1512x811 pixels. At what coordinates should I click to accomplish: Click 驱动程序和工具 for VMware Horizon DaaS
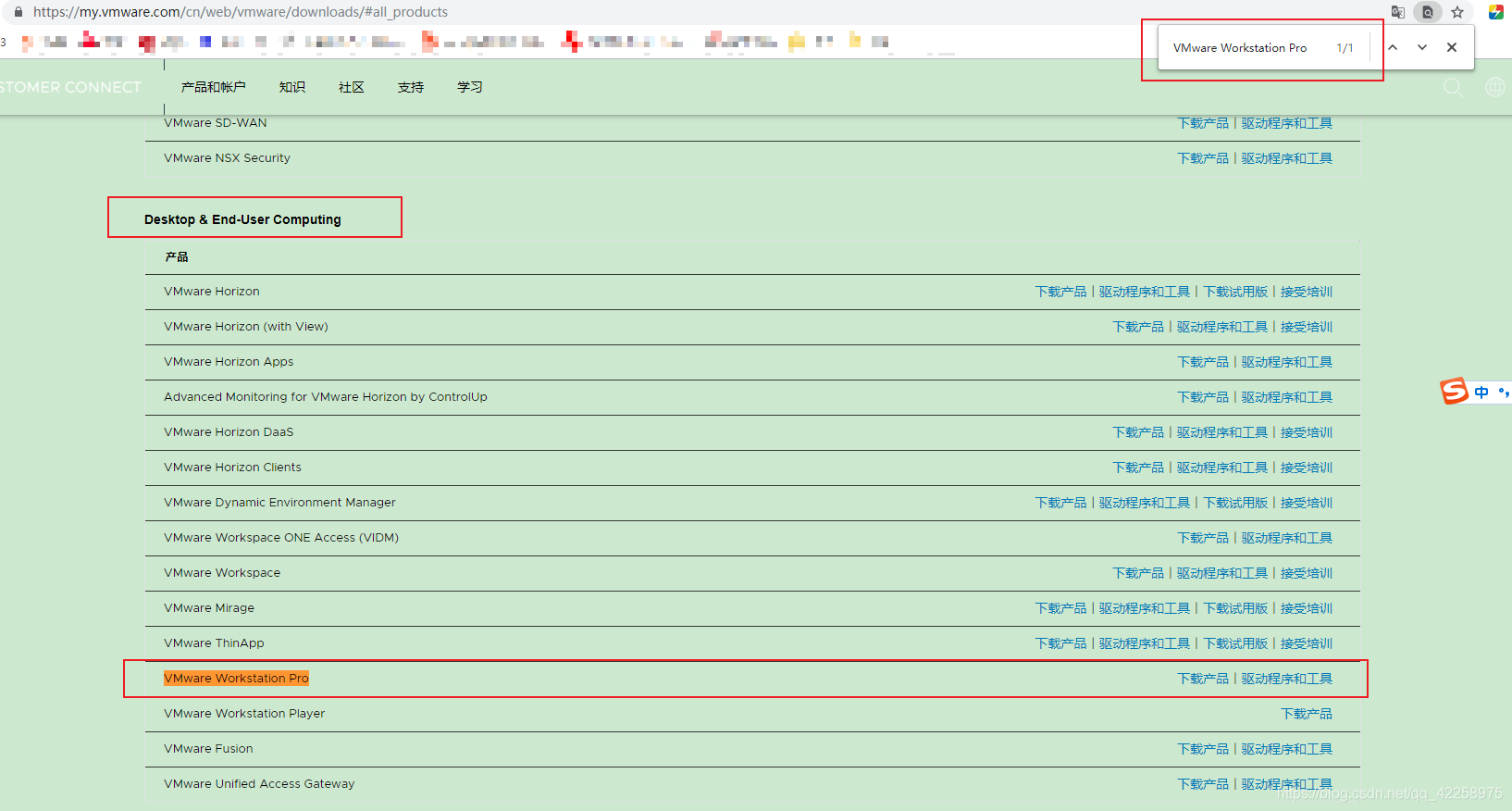click(x=1222, y=432)
